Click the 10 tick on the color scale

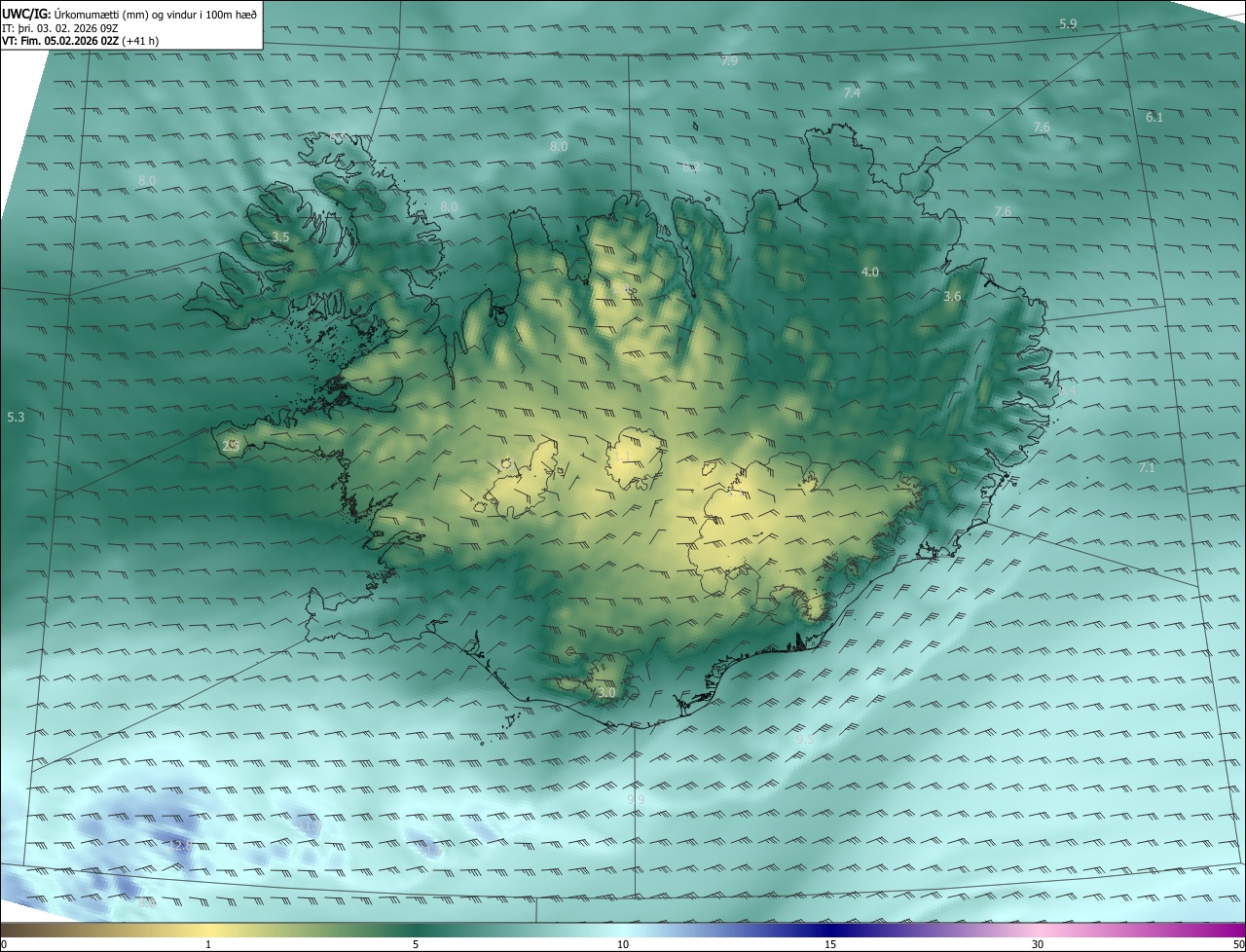coord(623,944)
